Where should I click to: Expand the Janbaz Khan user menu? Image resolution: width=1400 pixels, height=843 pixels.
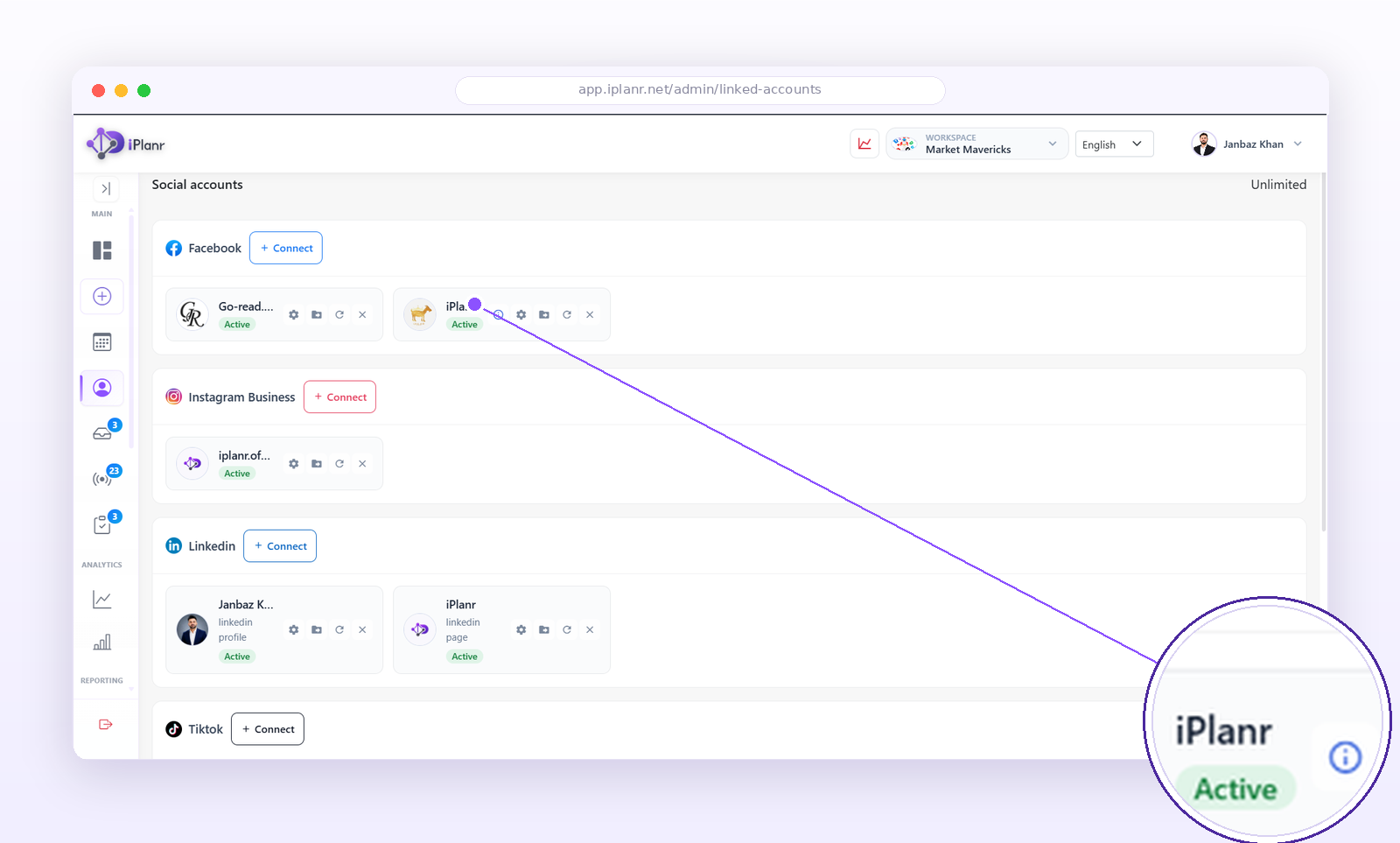(x=1247, y=144)
